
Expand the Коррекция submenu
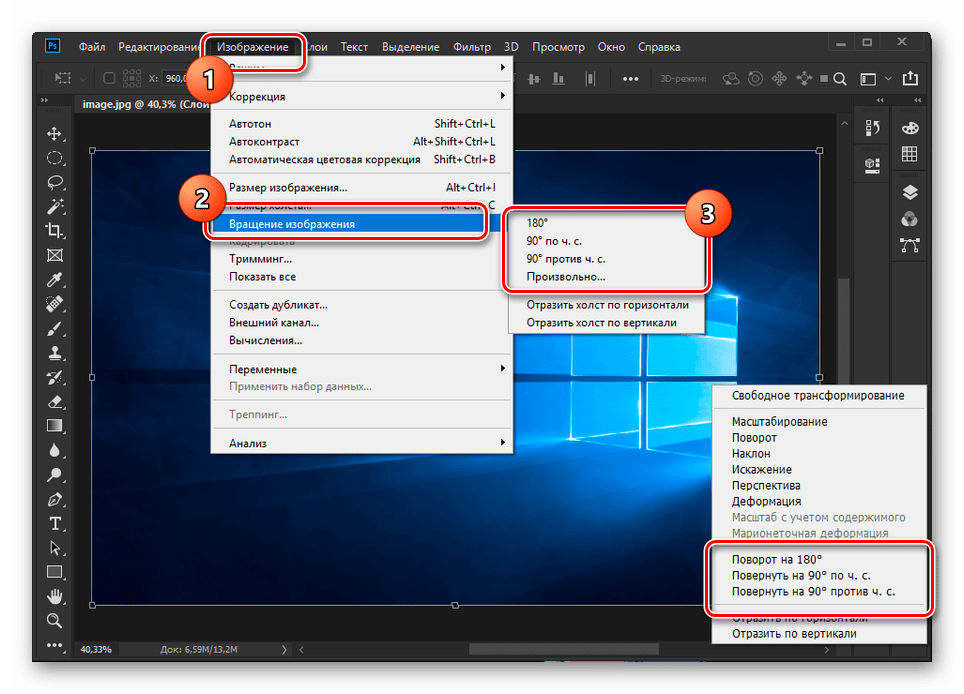tap(362, 97)
